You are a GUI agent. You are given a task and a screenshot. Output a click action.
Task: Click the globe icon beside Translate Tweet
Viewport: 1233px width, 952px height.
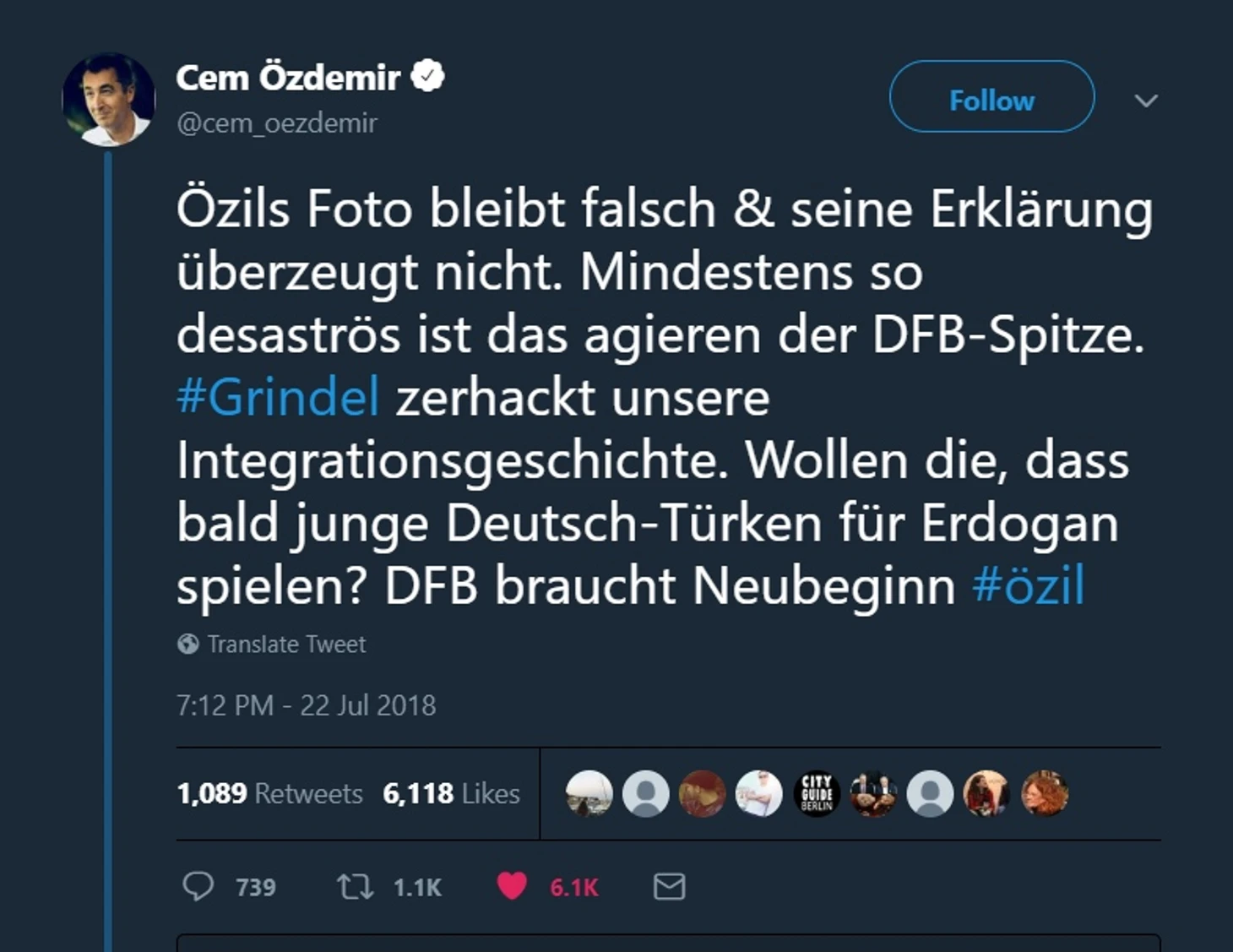(x=187, y=645)
